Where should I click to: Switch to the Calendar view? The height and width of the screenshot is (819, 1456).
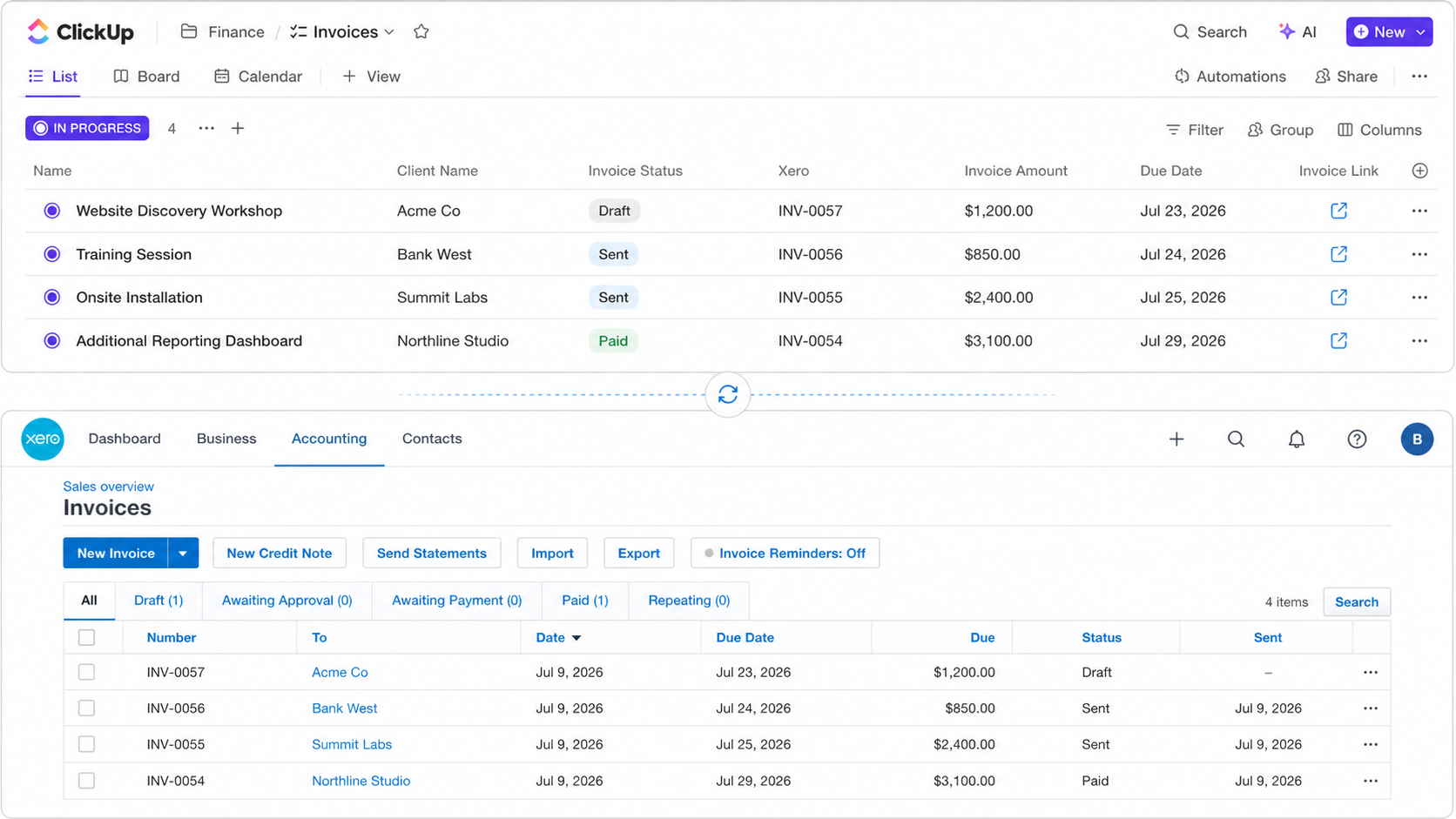tap(258, 77)
